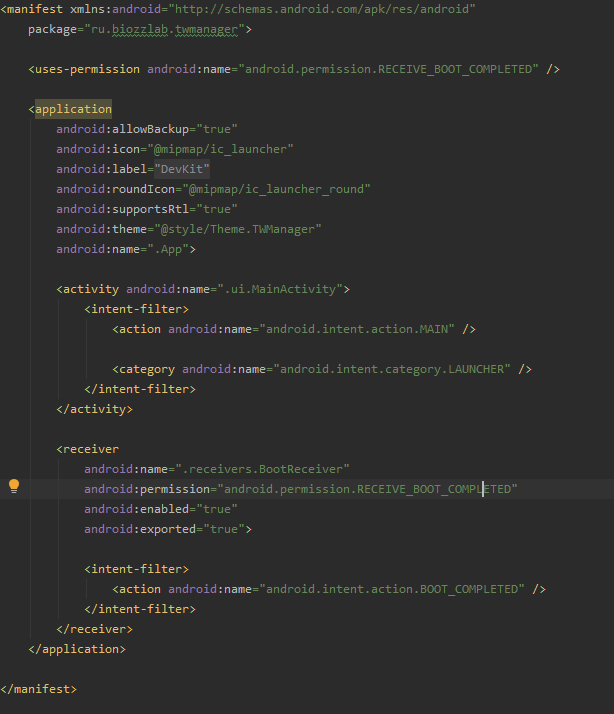Click the yellow lightbulb quick-fix icon
Image resolution: width=614 pixels, height=714 pixels.
coord(14,486)
